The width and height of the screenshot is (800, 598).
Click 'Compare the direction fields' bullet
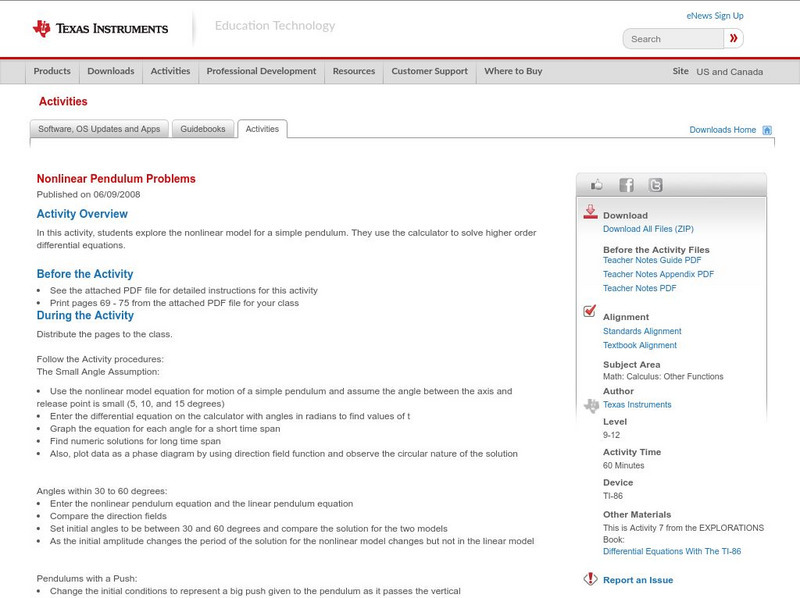pos(108,516)
